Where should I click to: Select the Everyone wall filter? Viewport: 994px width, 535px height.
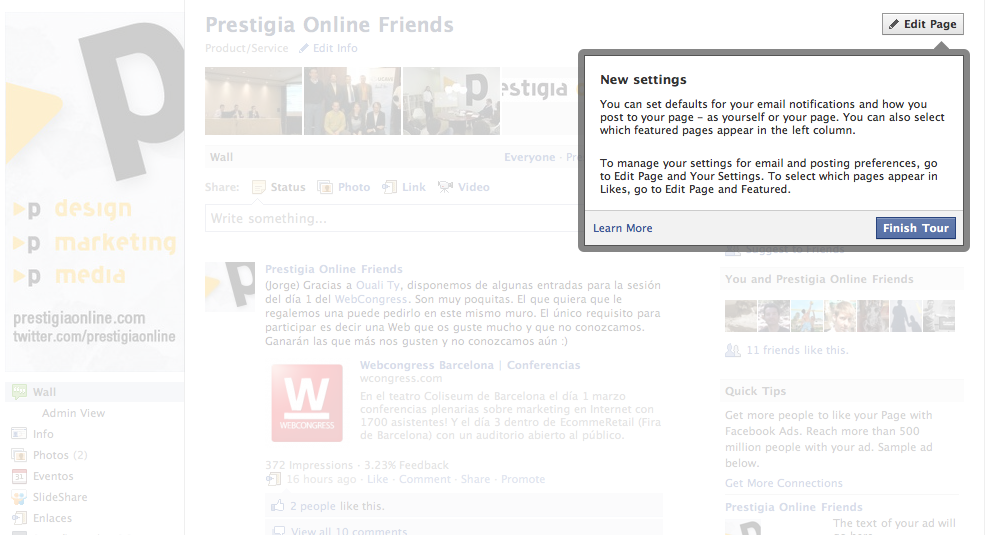[x=529, y=157]
